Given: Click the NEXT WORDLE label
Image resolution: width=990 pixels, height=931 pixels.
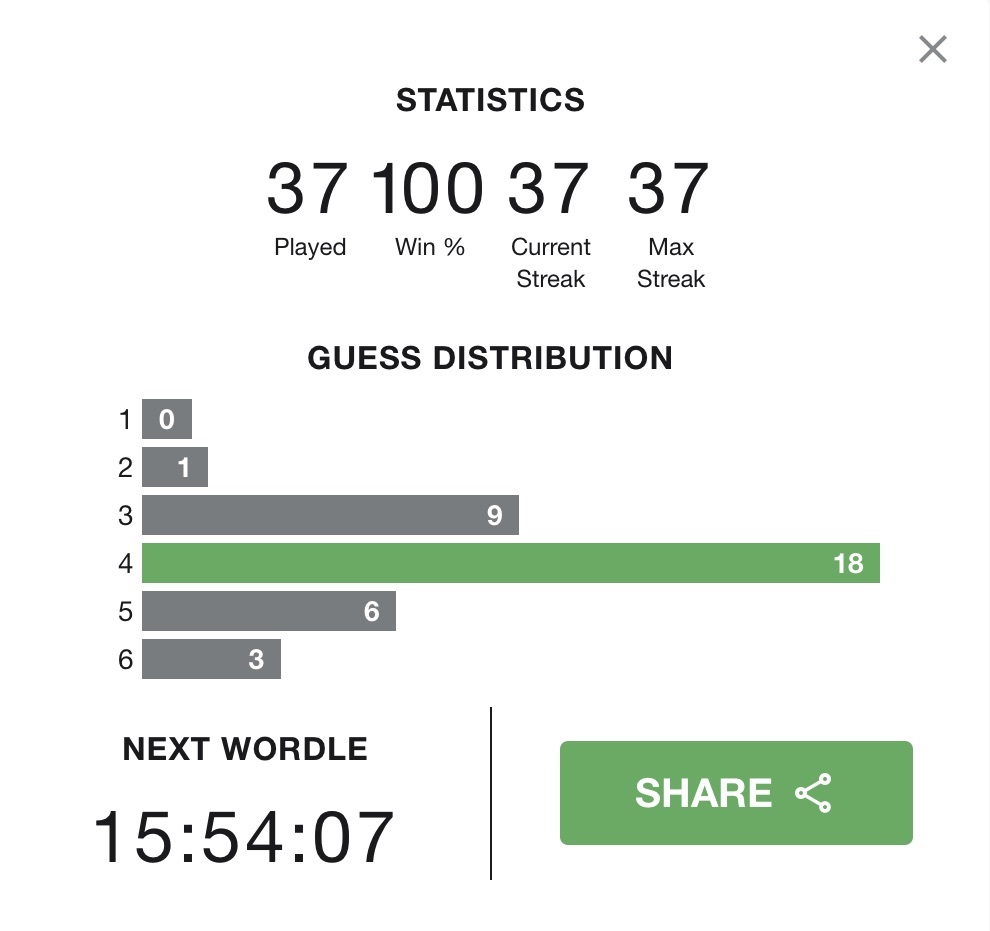Looking at the screenshot, I should tap(245, 749).
